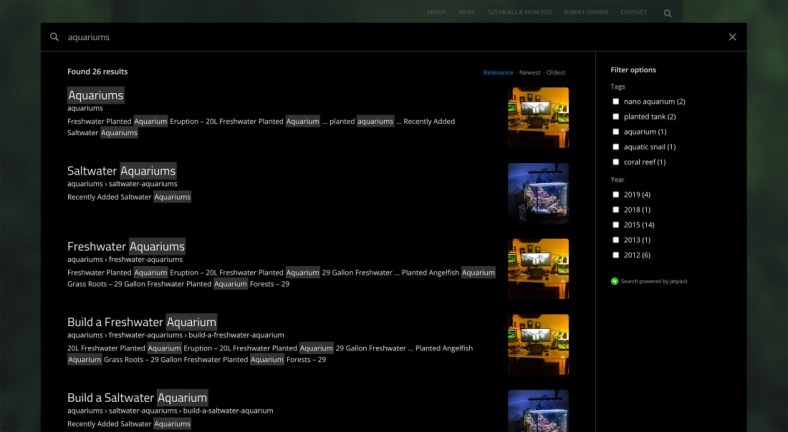This screenshot has height=432, width=788.
Task: Open Build a Freshwater Aquarium result
Action: pos(142,322)
